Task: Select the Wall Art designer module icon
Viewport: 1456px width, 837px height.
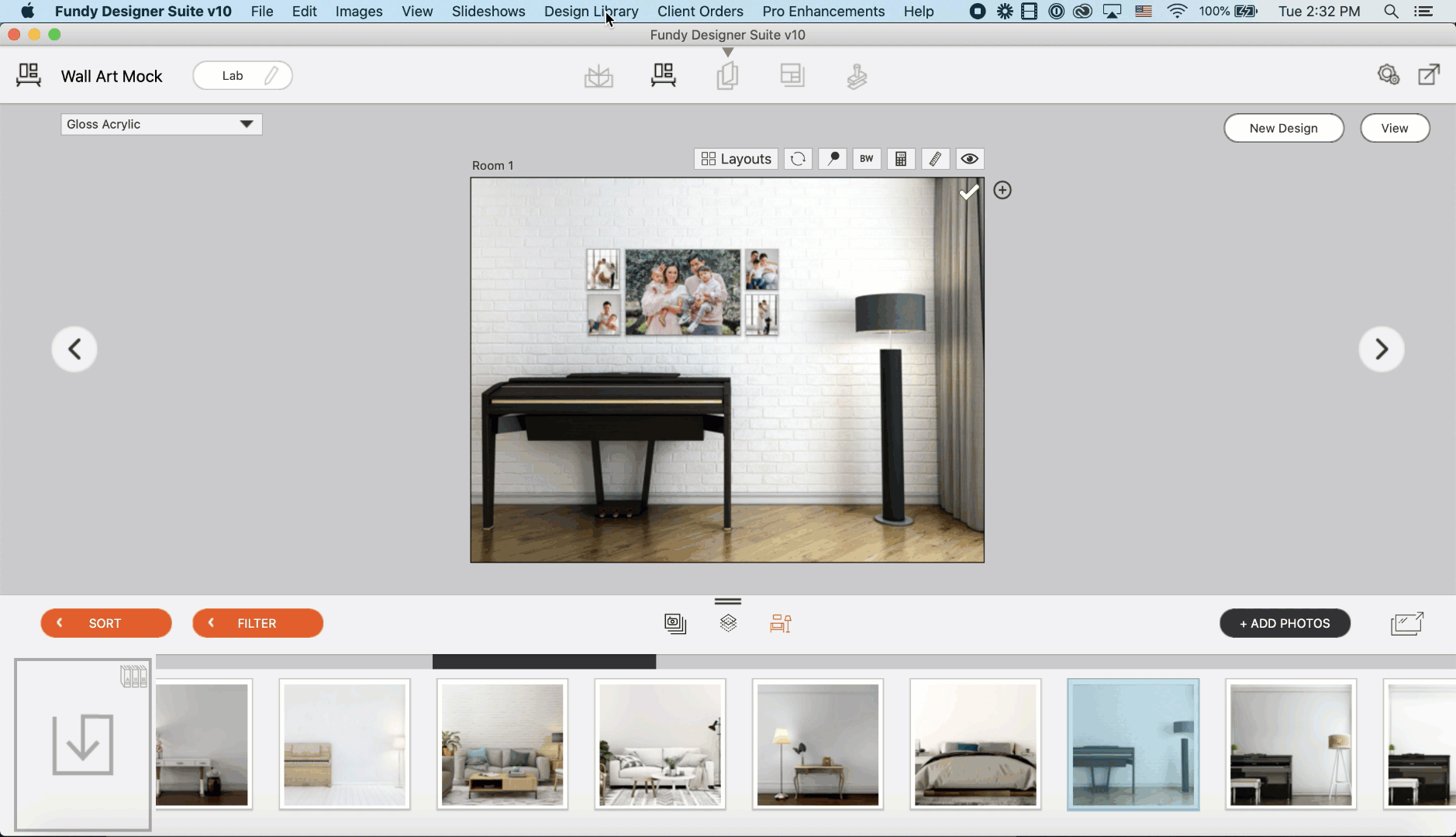Action: pyautogui.click(x=664, y=75)
